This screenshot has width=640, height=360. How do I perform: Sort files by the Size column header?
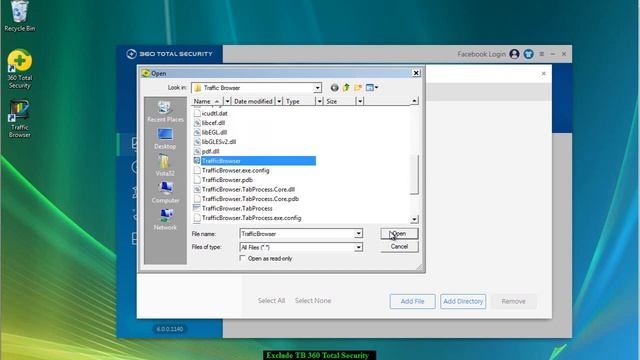[340, 101]
